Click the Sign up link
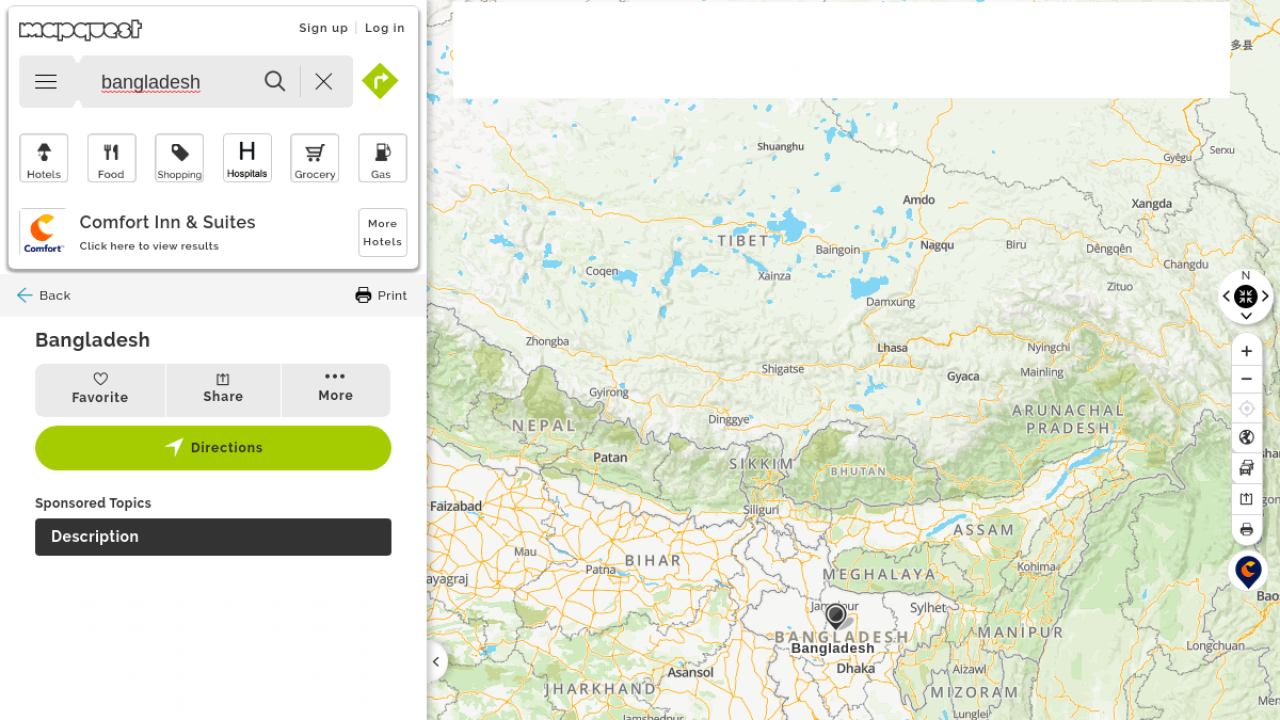Screen dimensions: 1280x720 point(323,28)
